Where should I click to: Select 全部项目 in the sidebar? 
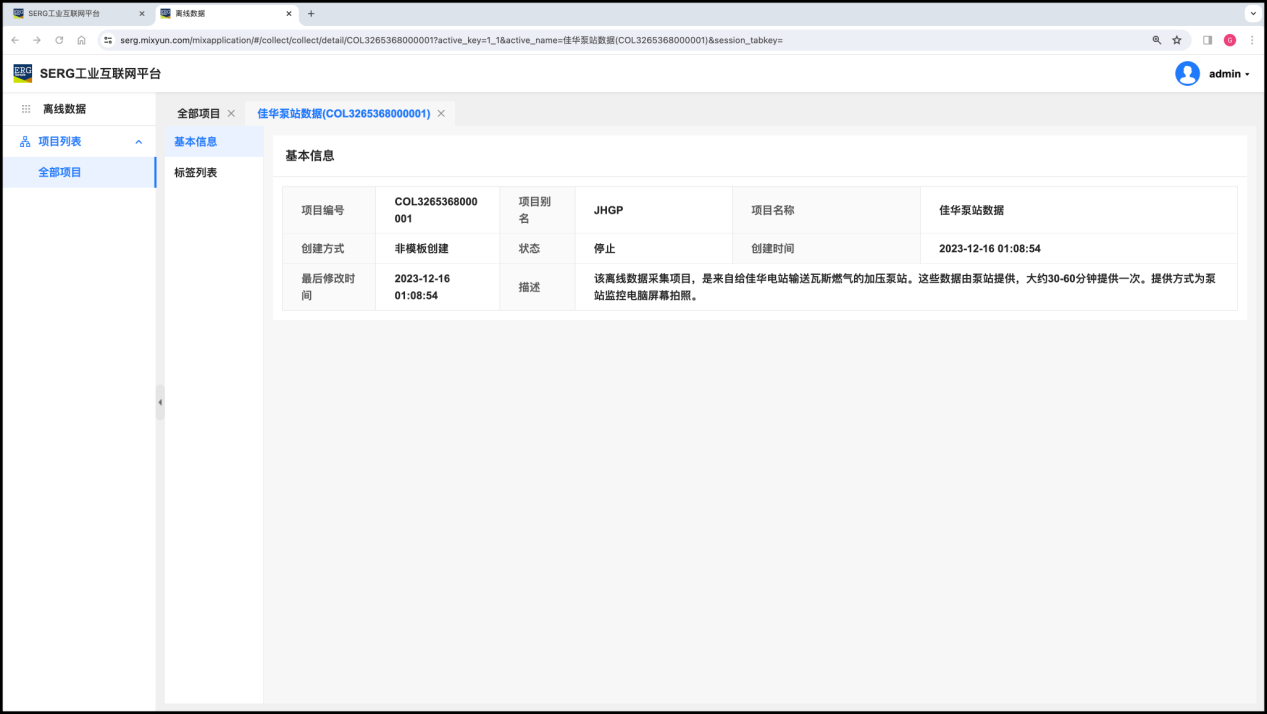[x=60, y=172]
